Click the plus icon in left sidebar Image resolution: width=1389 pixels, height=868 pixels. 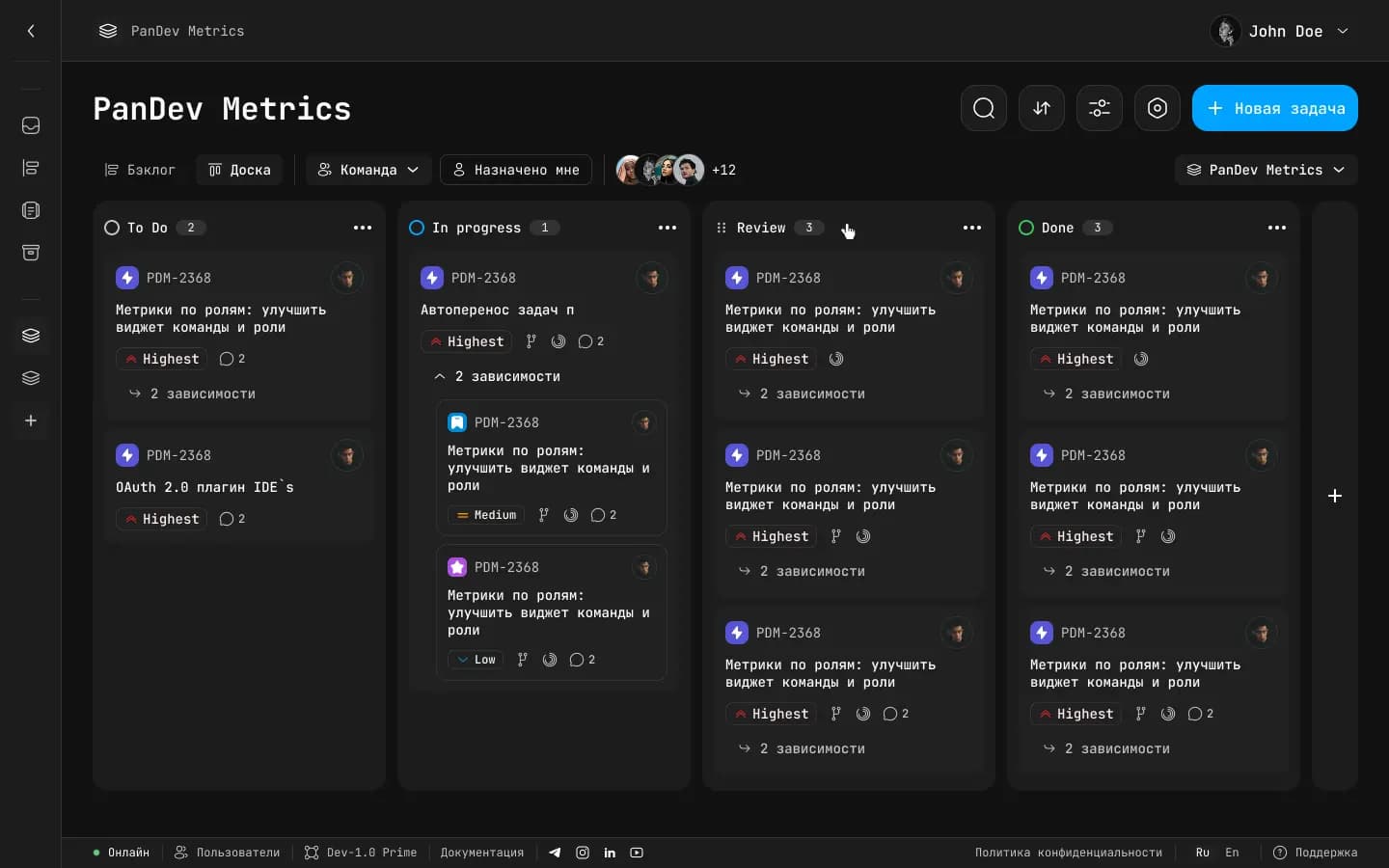point(31,420)
